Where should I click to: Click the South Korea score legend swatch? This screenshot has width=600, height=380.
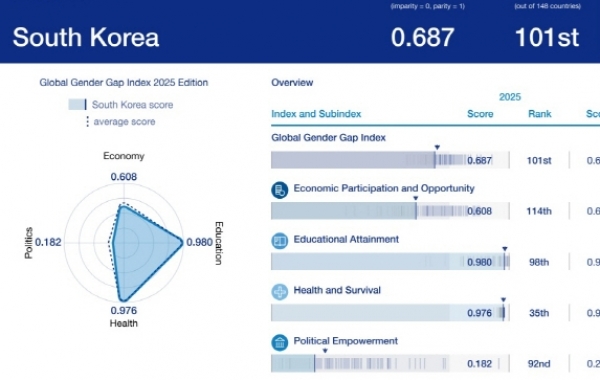point(77,104)
